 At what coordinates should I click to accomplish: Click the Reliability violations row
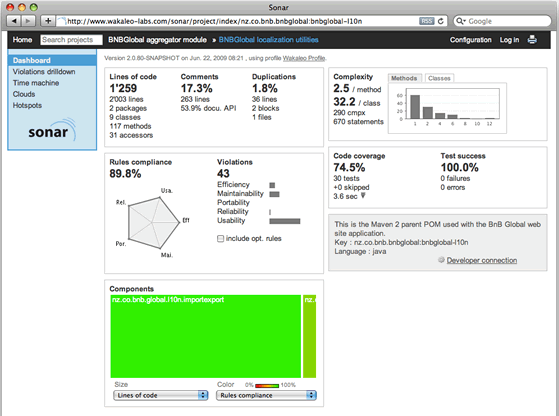tap(244, 212)
